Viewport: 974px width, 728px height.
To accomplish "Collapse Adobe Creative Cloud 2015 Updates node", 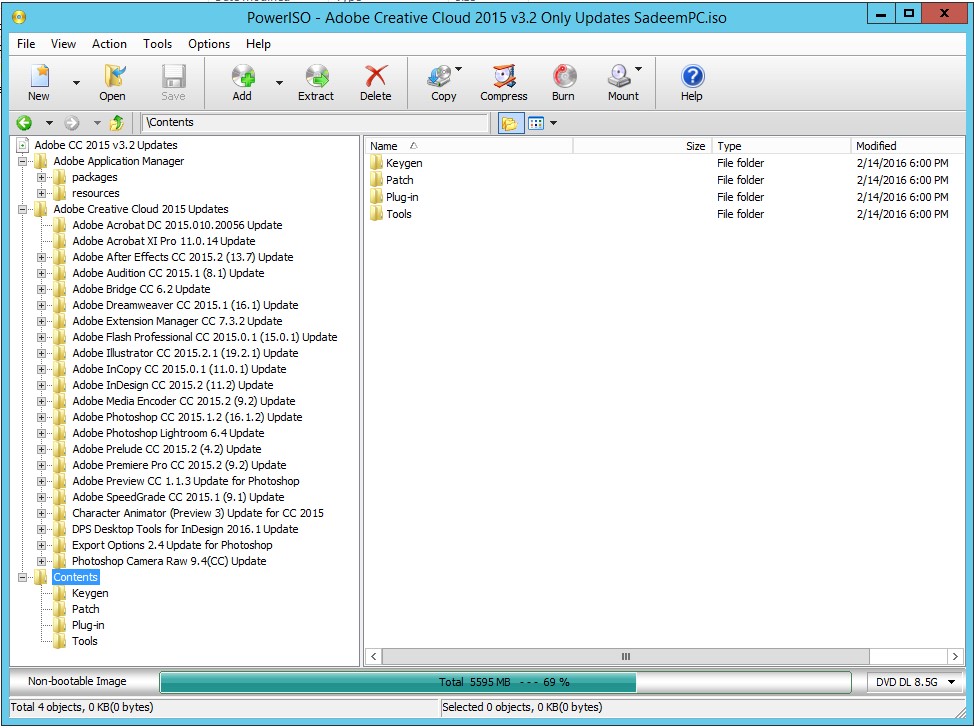I will pyautogui.click(x=22, y=209).
